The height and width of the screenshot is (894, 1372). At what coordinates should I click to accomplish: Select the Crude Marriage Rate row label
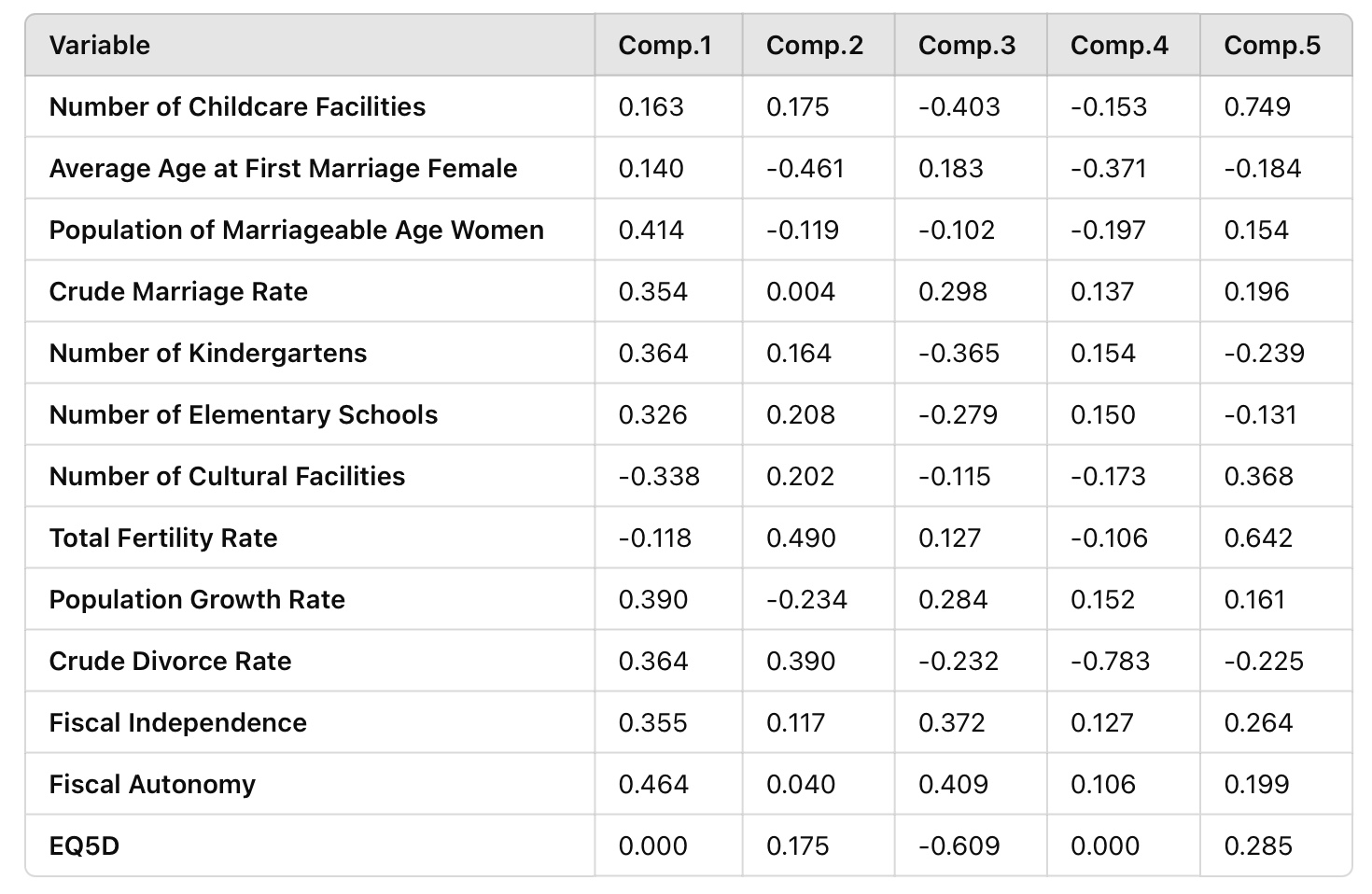pyautogui.click(x=178, y=291)
